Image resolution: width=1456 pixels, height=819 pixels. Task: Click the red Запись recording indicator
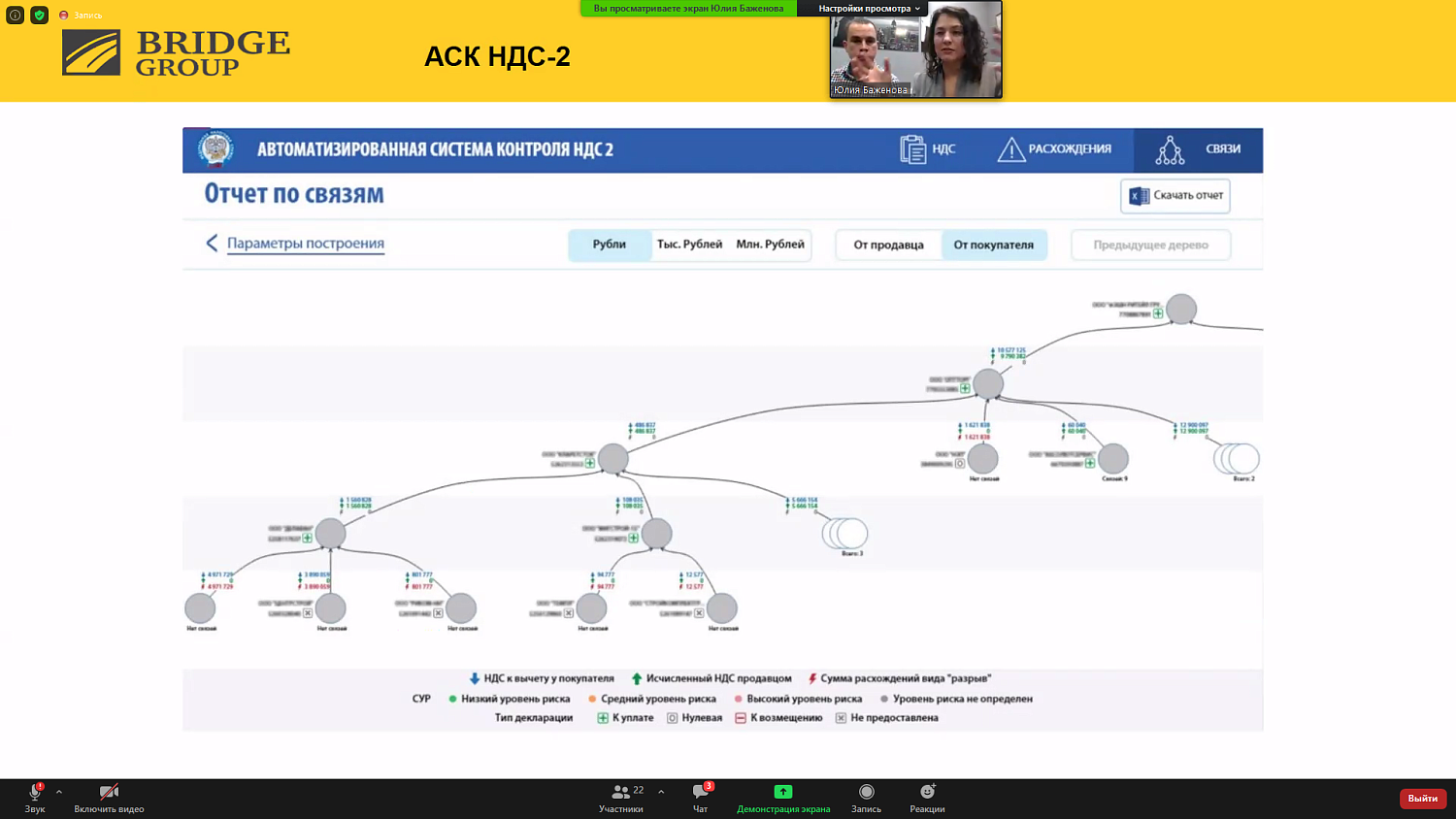coord(80,16)
